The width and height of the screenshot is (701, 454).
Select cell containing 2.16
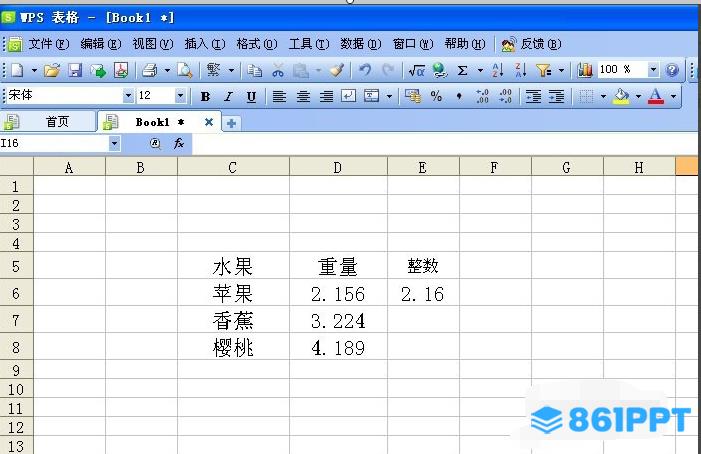pyautogui.click(x=423, y=294)
